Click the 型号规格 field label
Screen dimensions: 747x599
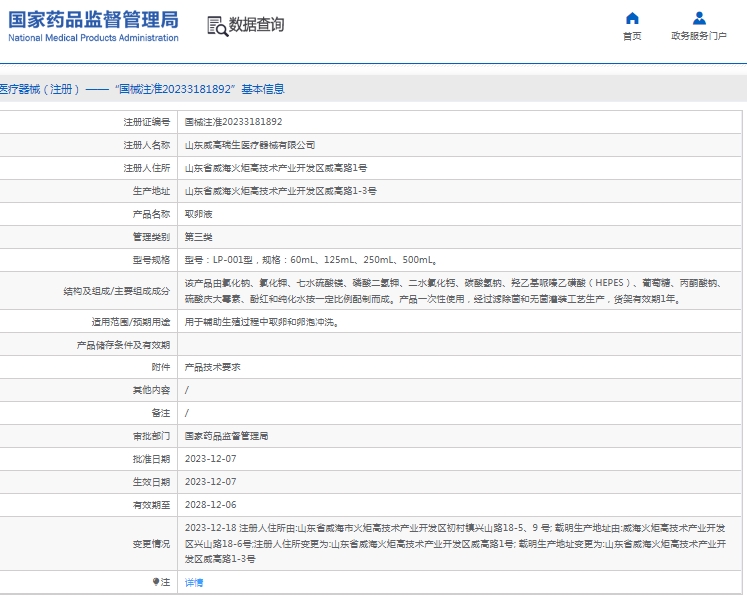pos(151,260)
